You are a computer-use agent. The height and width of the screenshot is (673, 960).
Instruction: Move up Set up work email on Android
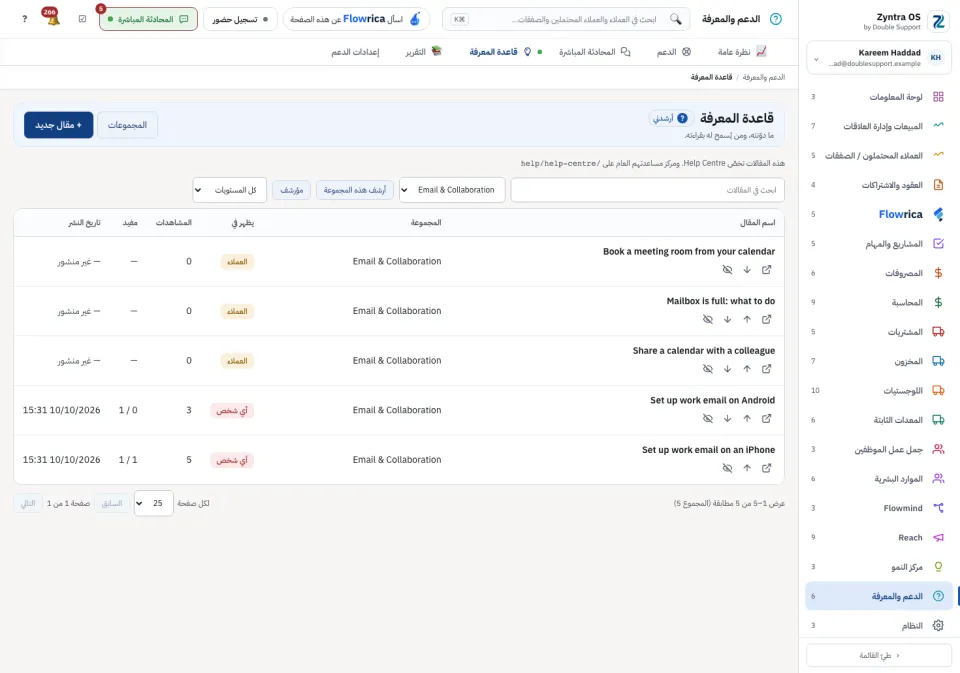[x=747, y=418]
